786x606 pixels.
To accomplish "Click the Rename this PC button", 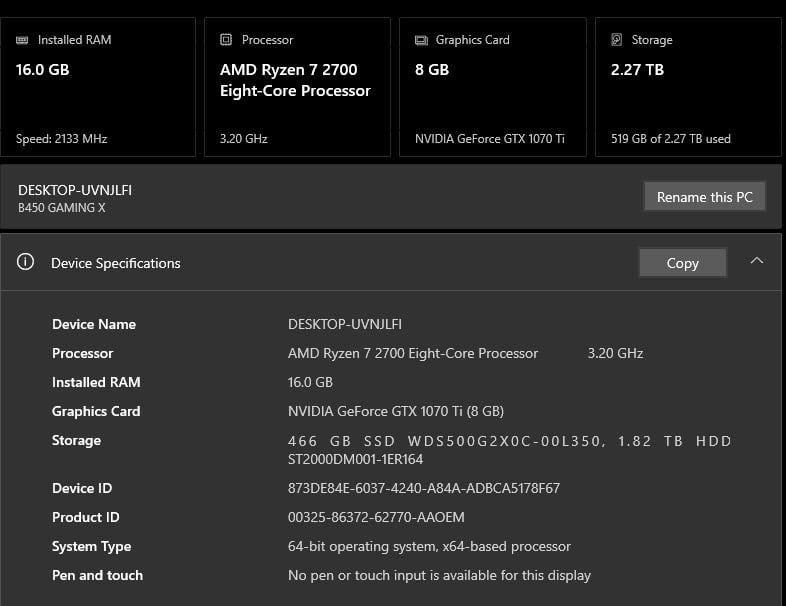I will [x=704, y=197].
